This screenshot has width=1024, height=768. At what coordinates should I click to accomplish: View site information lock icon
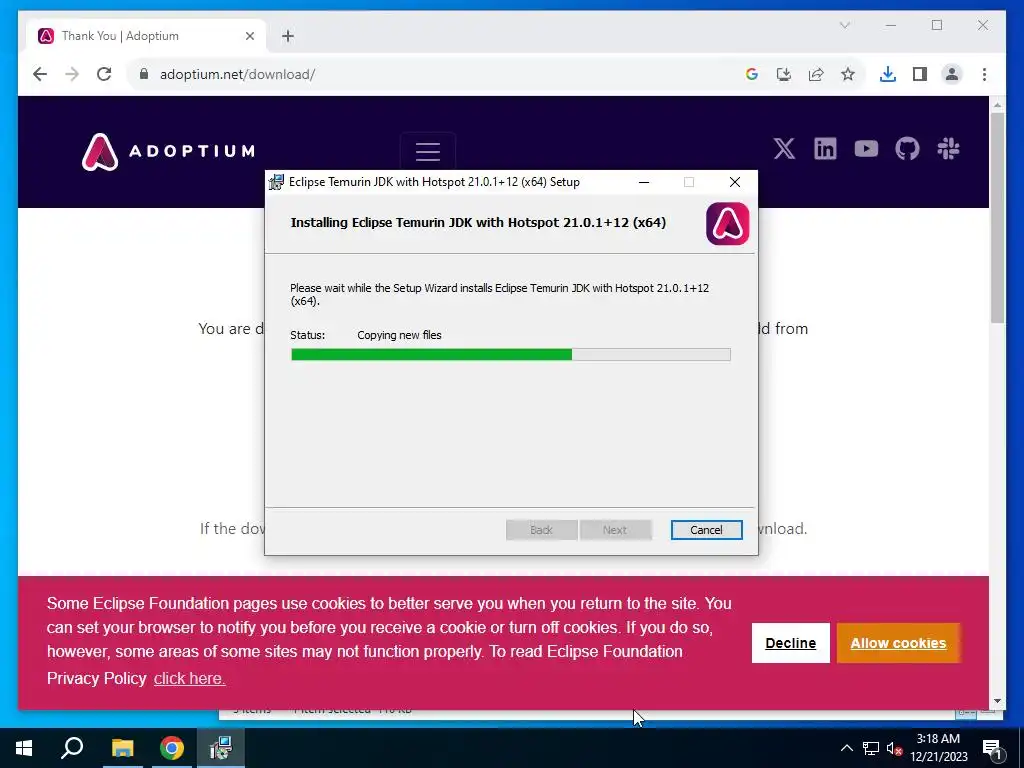point(144,74)
